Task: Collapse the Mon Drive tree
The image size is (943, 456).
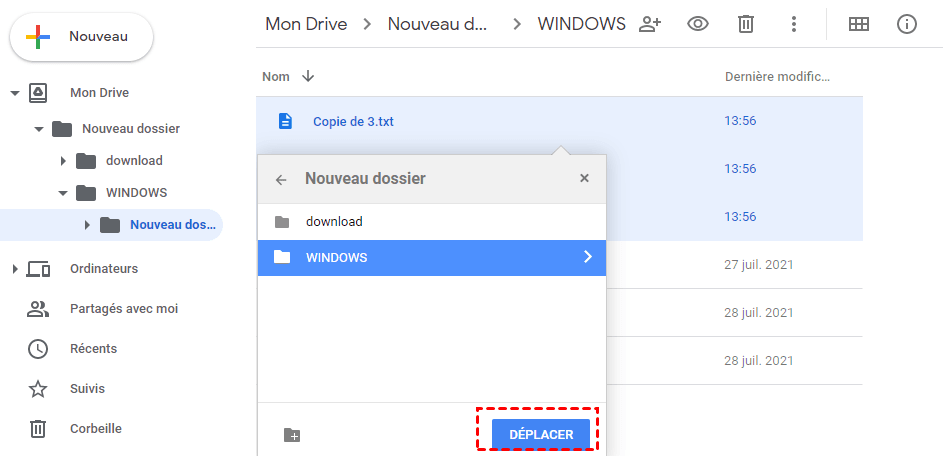Action: [15, 93]
